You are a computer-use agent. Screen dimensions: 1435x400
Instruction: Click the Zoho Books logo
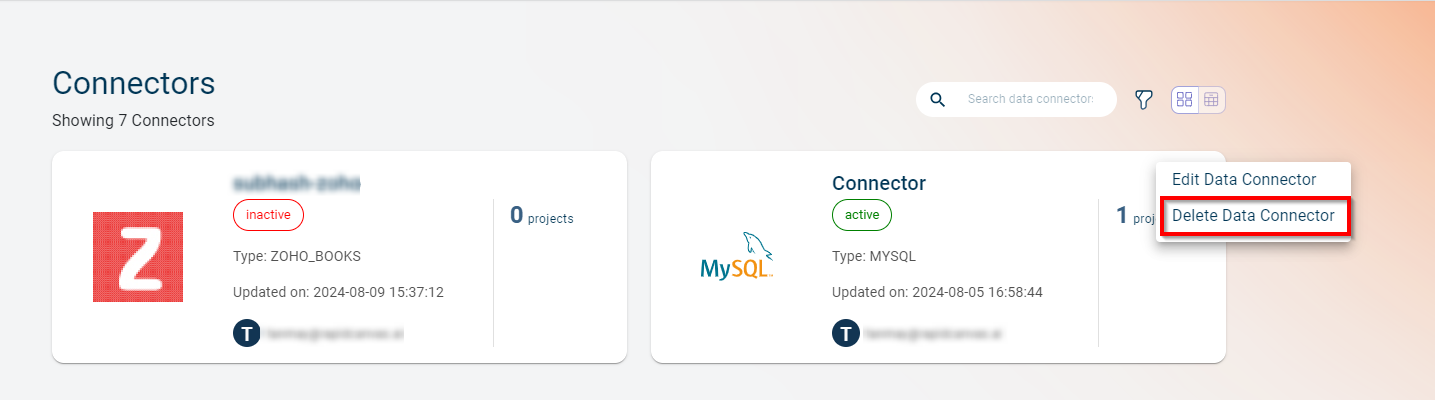point(138,257)
